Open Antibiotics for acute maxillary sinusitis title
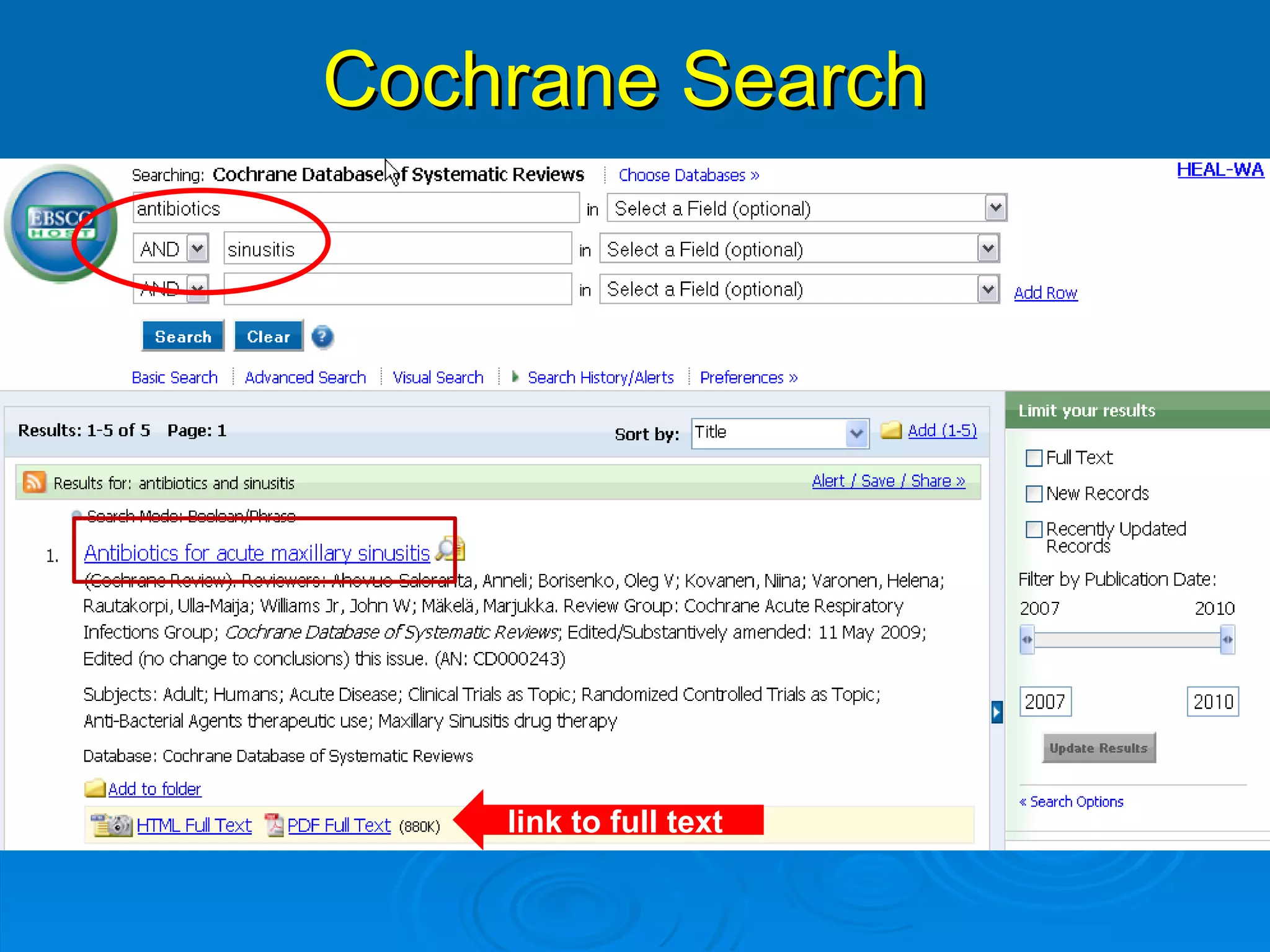The image size is (1270, 952). [257, 552]
